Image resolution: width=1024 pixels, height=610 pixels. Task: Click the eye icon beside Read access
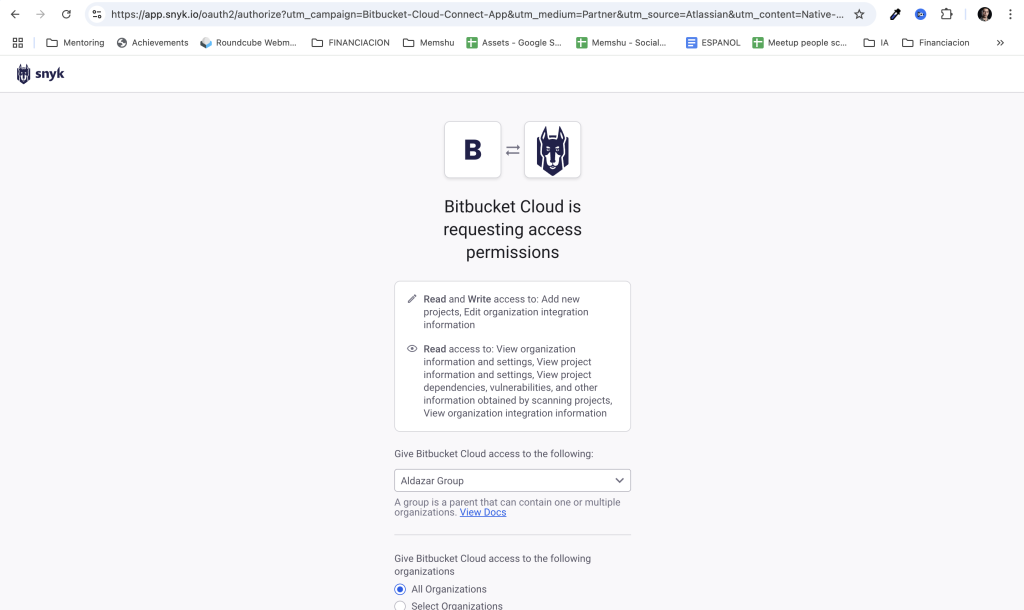411,349
